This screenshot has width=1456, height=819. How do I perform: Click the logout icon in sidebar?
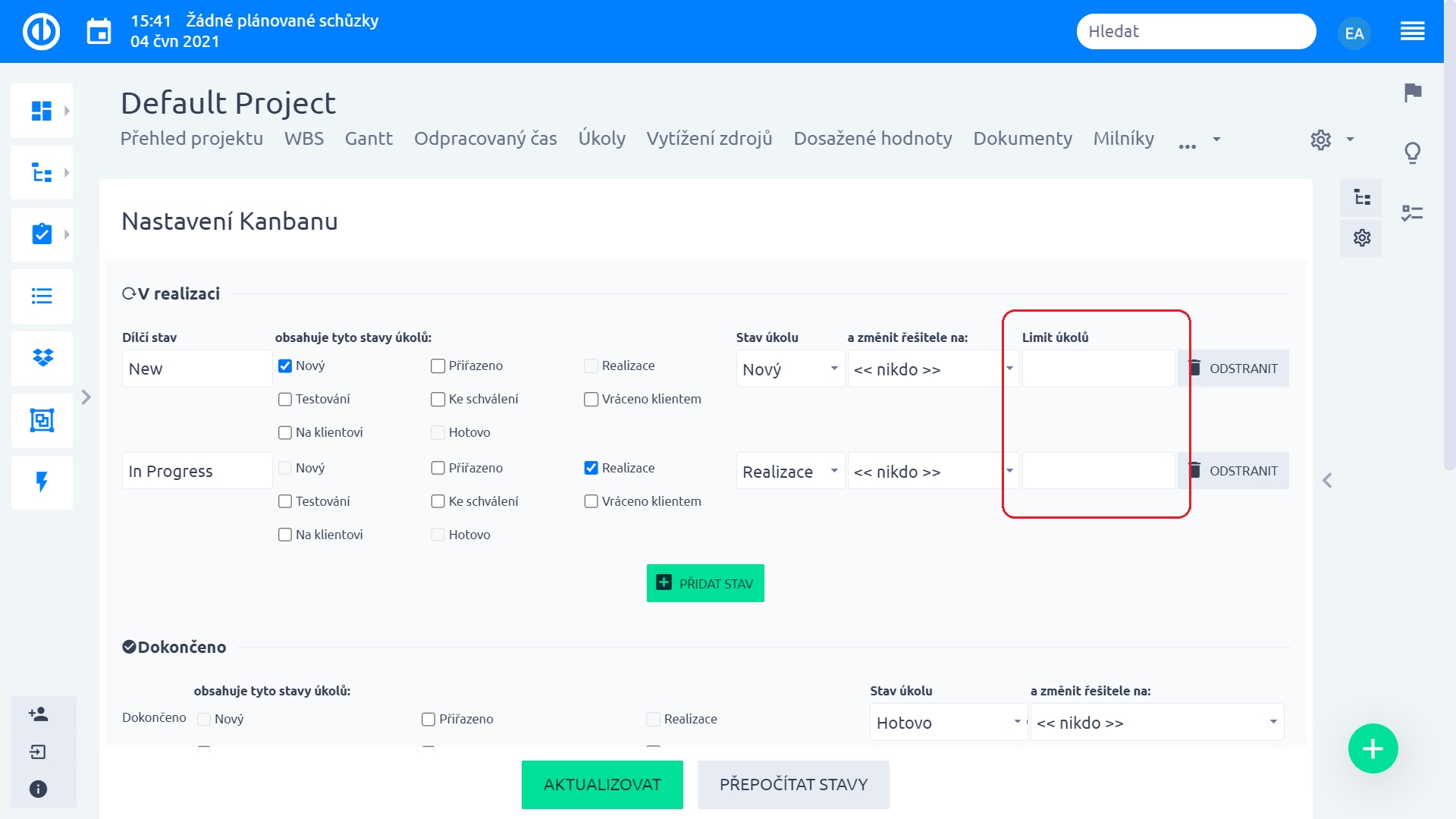coord(38,752)
